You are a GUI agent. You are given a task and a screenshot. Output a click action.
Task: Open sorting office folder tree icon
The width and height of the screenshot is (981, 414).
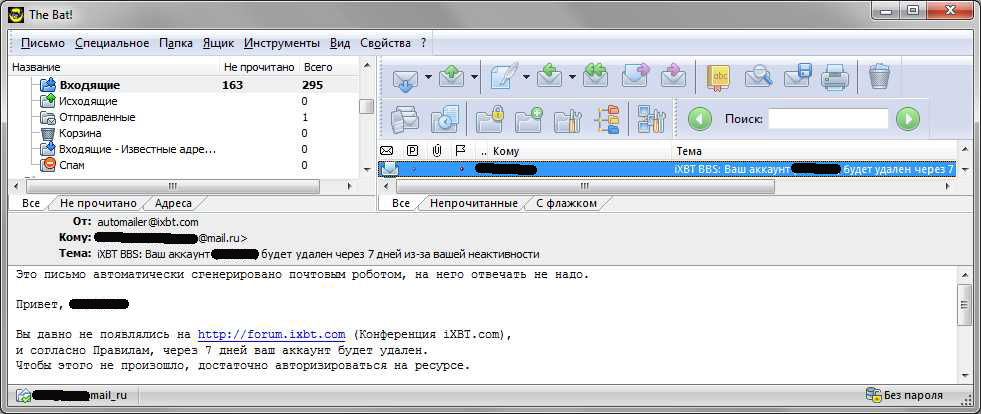pos(607,119)
